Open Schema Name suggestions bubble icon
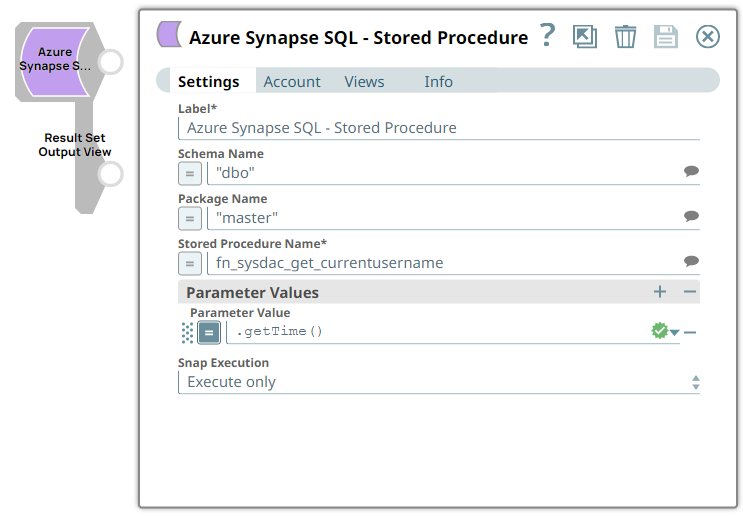 (691, 171)
